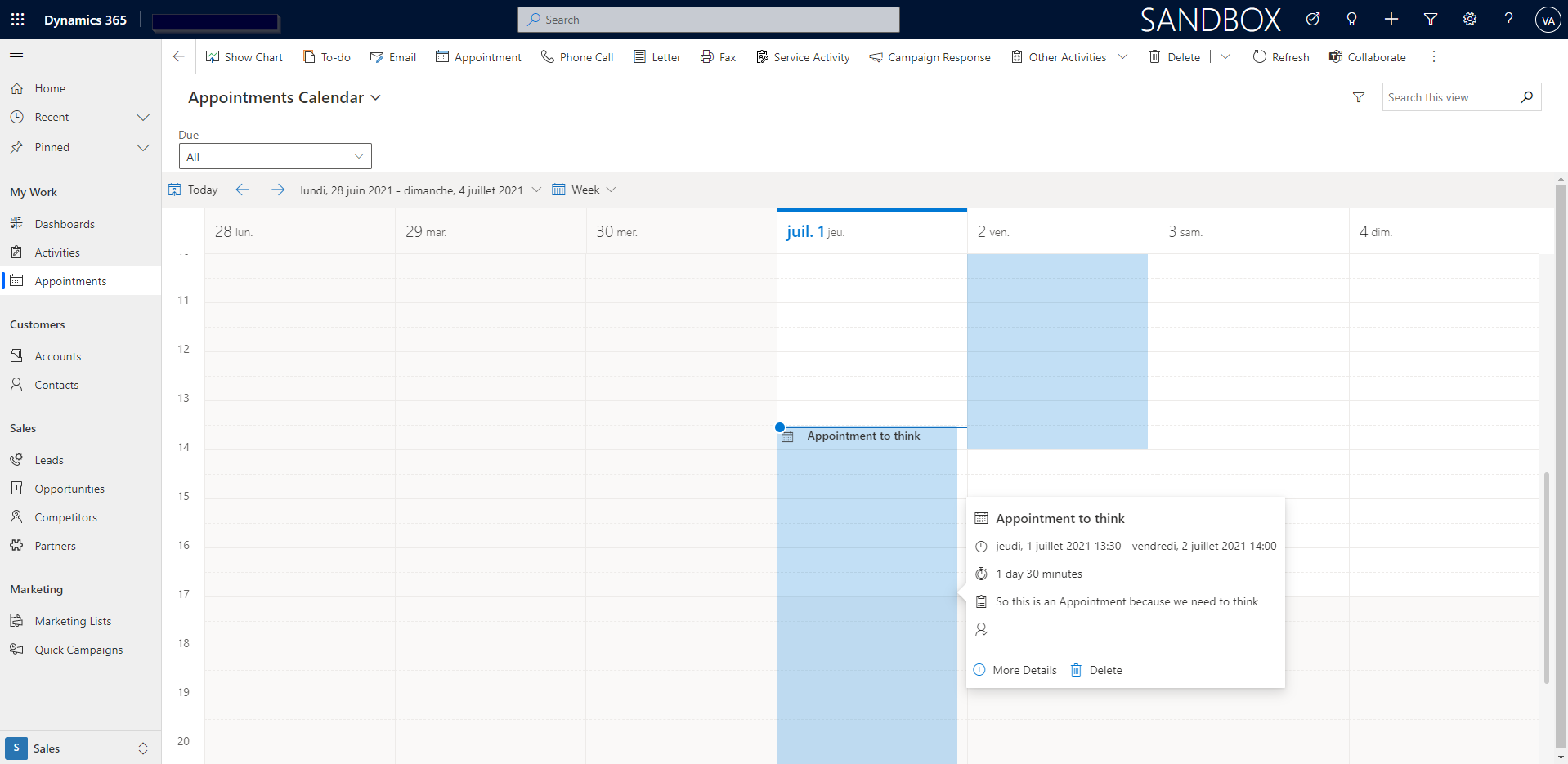Expand the Week view selector
1568x764 pixels.
585,190
